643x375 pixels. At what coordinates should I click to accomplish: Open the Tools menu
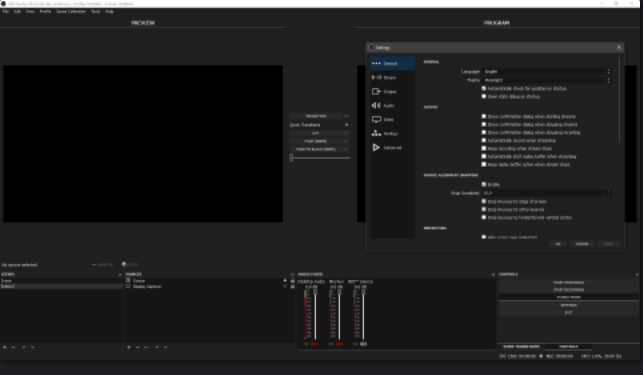coord(96,11)
